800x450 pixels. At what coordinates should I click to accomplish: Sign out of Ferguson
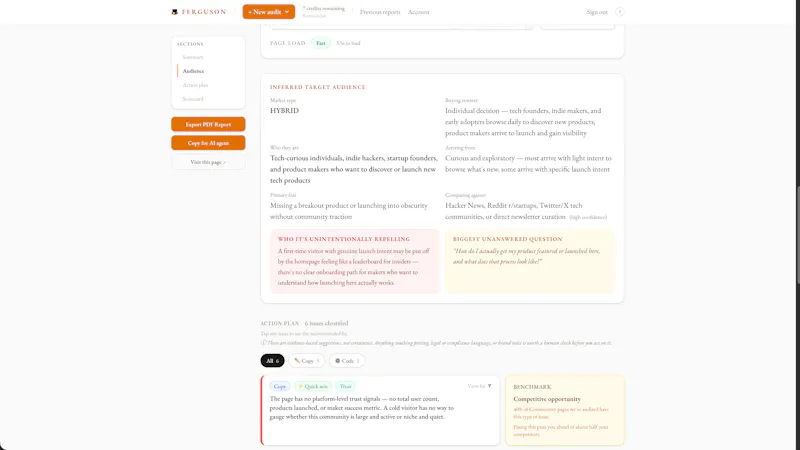point(597,12)
